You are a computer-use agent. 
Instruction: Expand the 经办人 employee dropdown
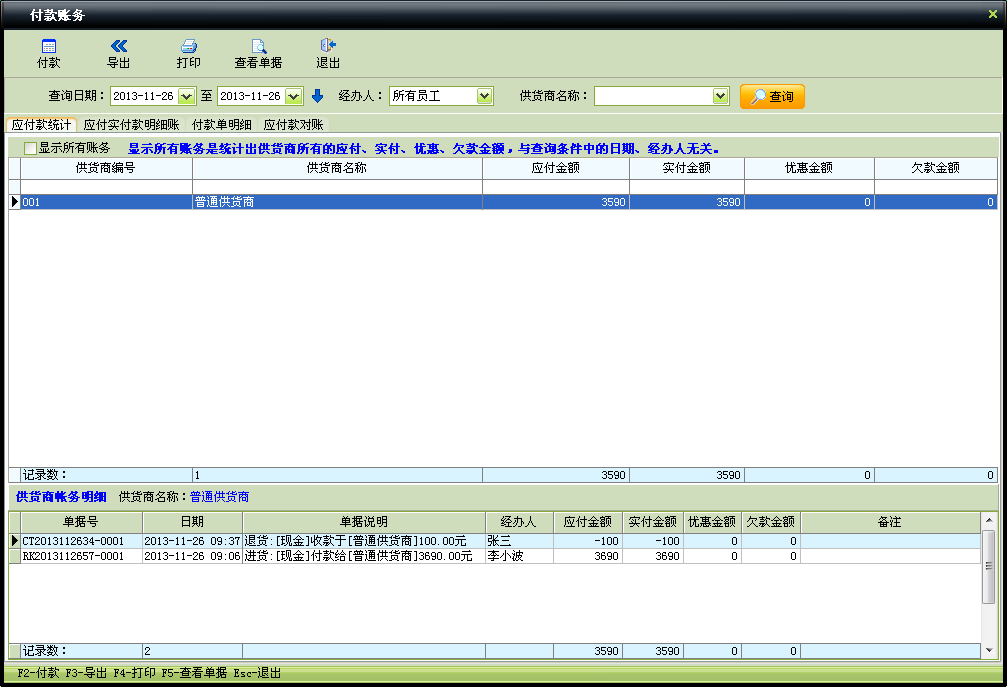tap(484, 96)
